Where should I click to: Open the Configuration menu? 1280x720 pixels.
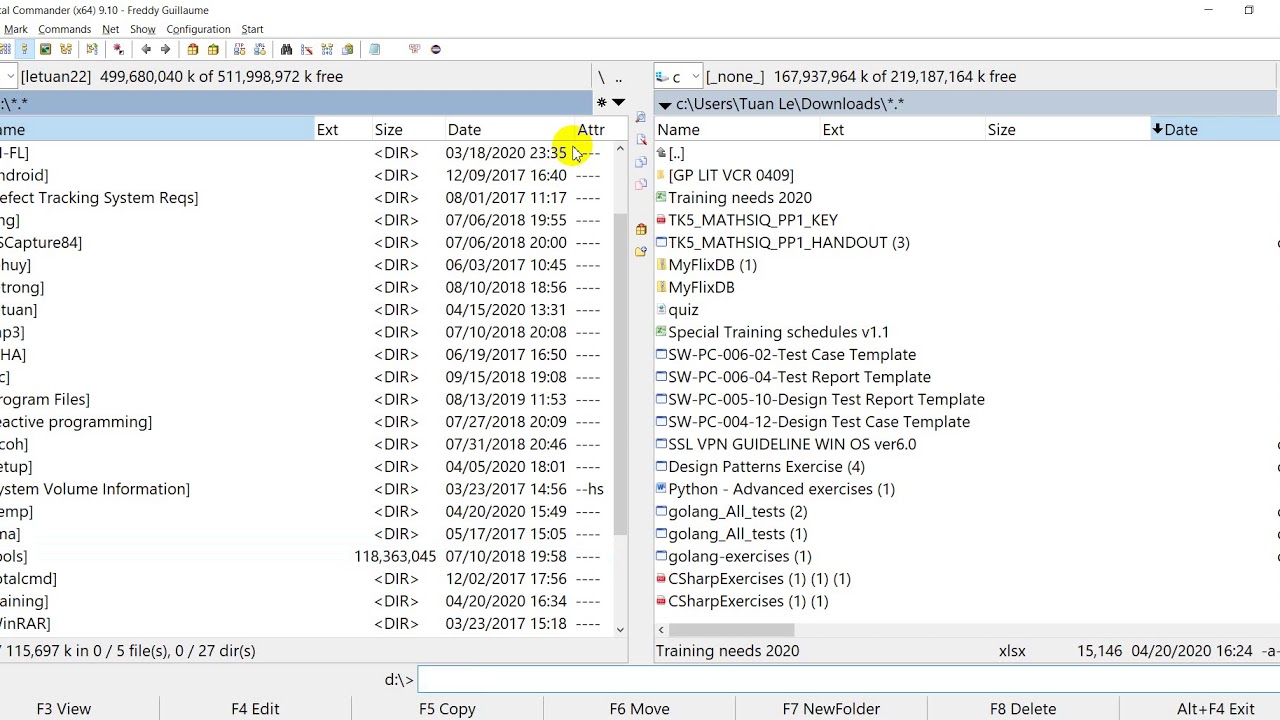click(198, 29)
